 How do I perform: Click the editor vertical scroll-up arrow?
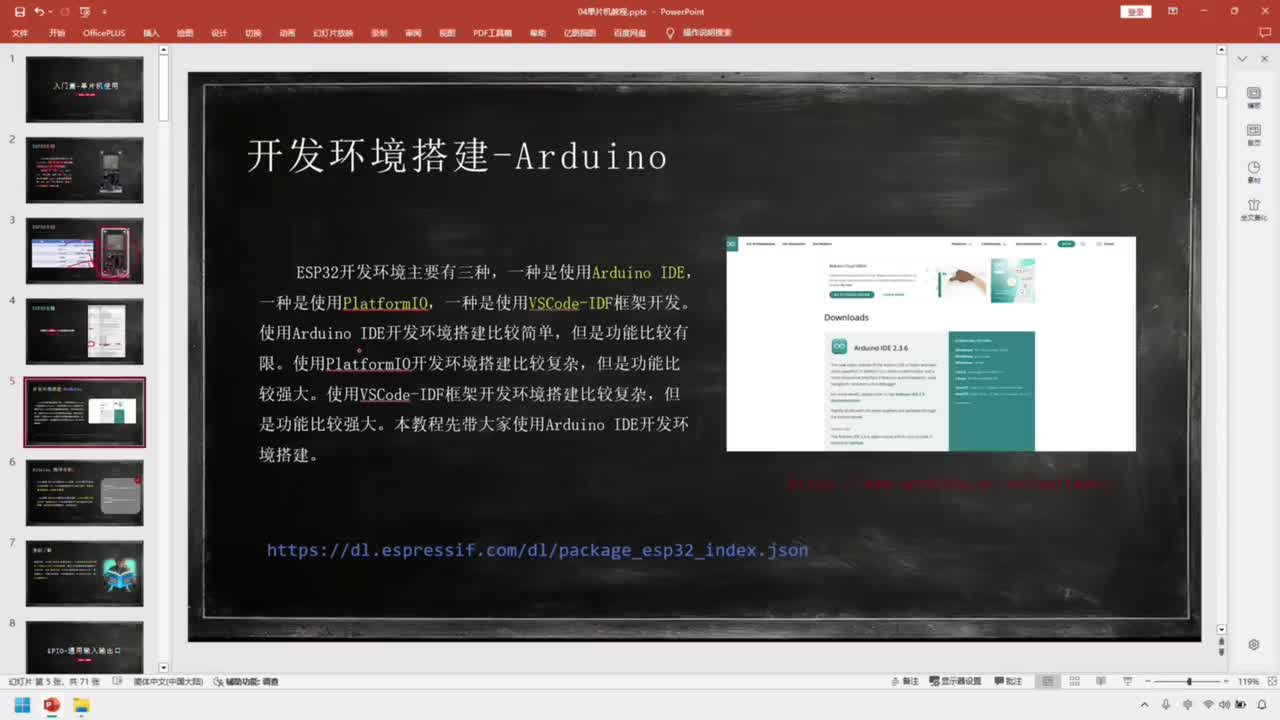click(x=1221, y=50)
